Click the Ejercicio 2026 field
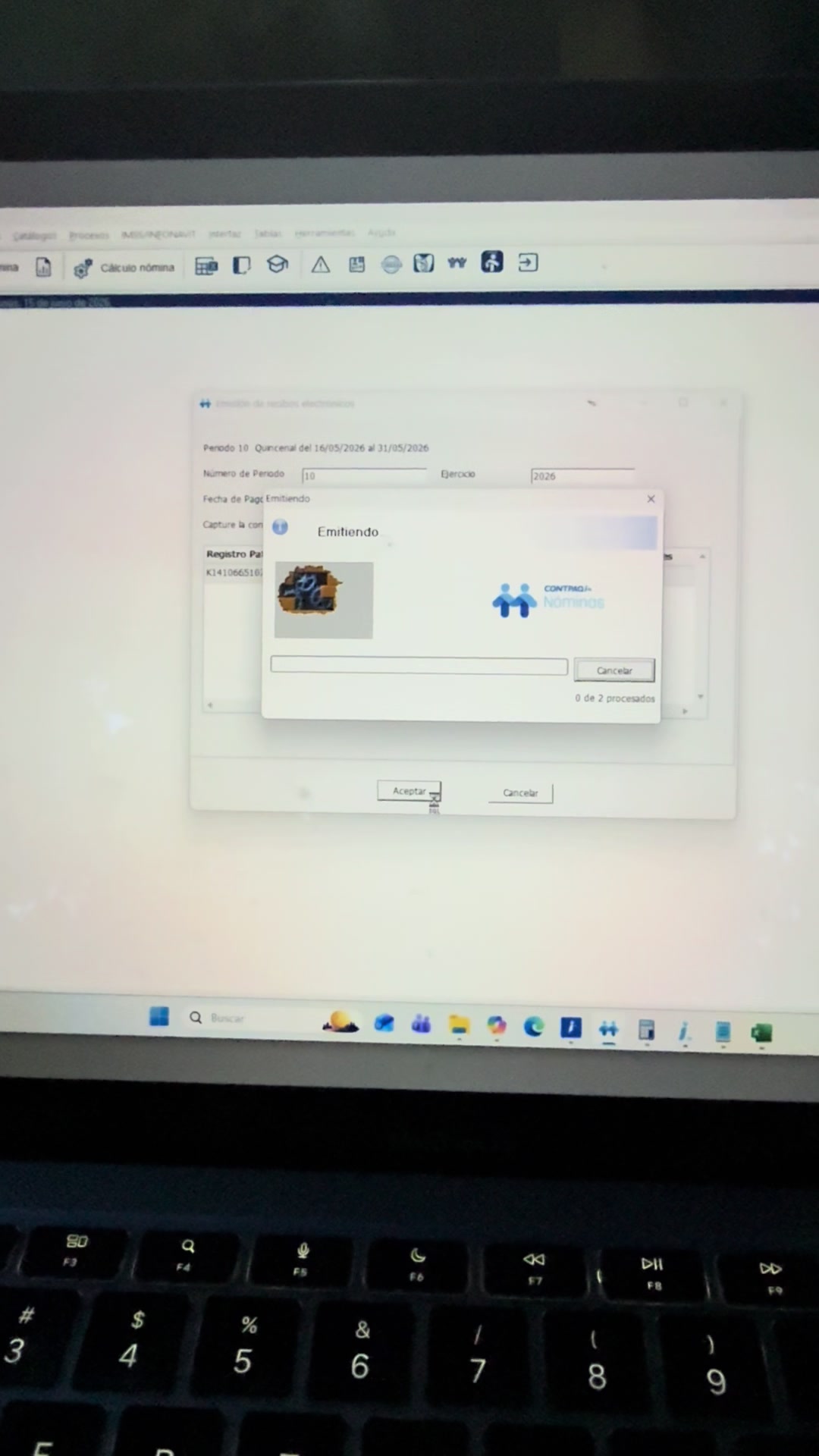The image size is (819, 1456). coord(582,476)
